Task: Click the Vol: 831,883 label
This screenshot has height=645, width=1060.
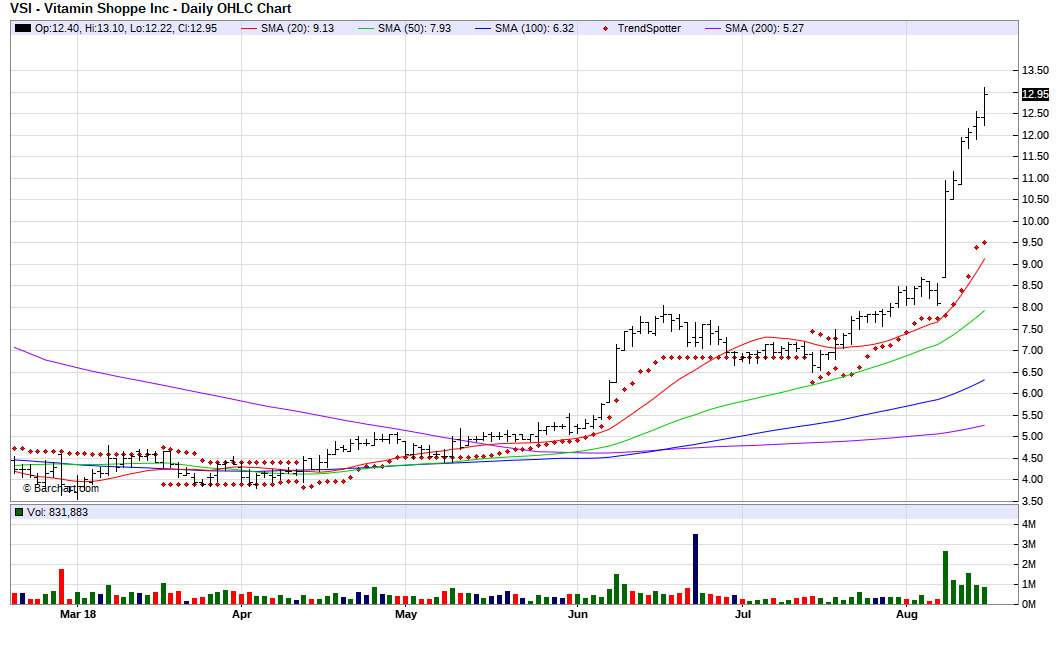Action: tap(57, 512)
